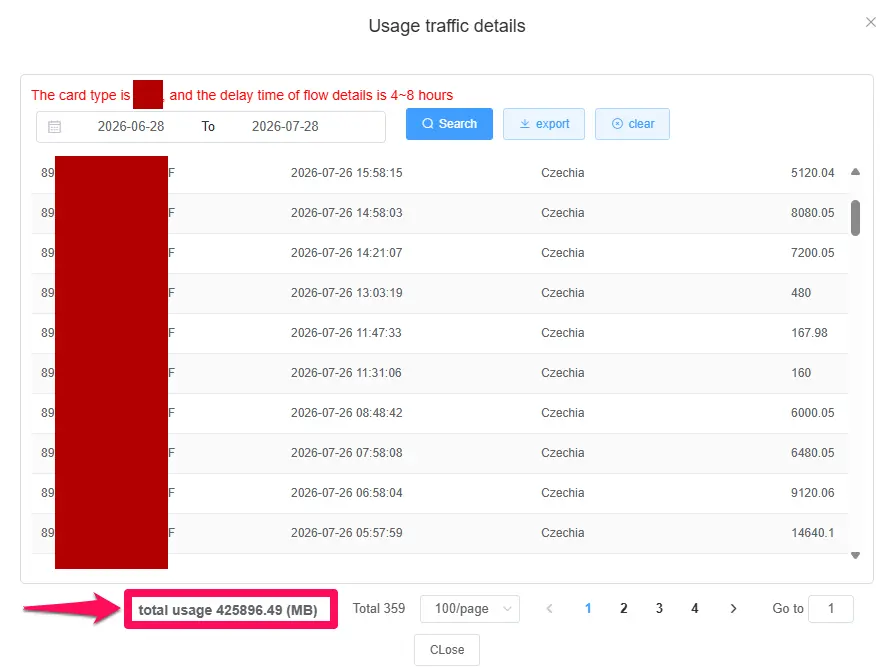Viewport: 890px width, 667px height.
Task: Click usage value 8080.05
Action: (x=812, y=213)
